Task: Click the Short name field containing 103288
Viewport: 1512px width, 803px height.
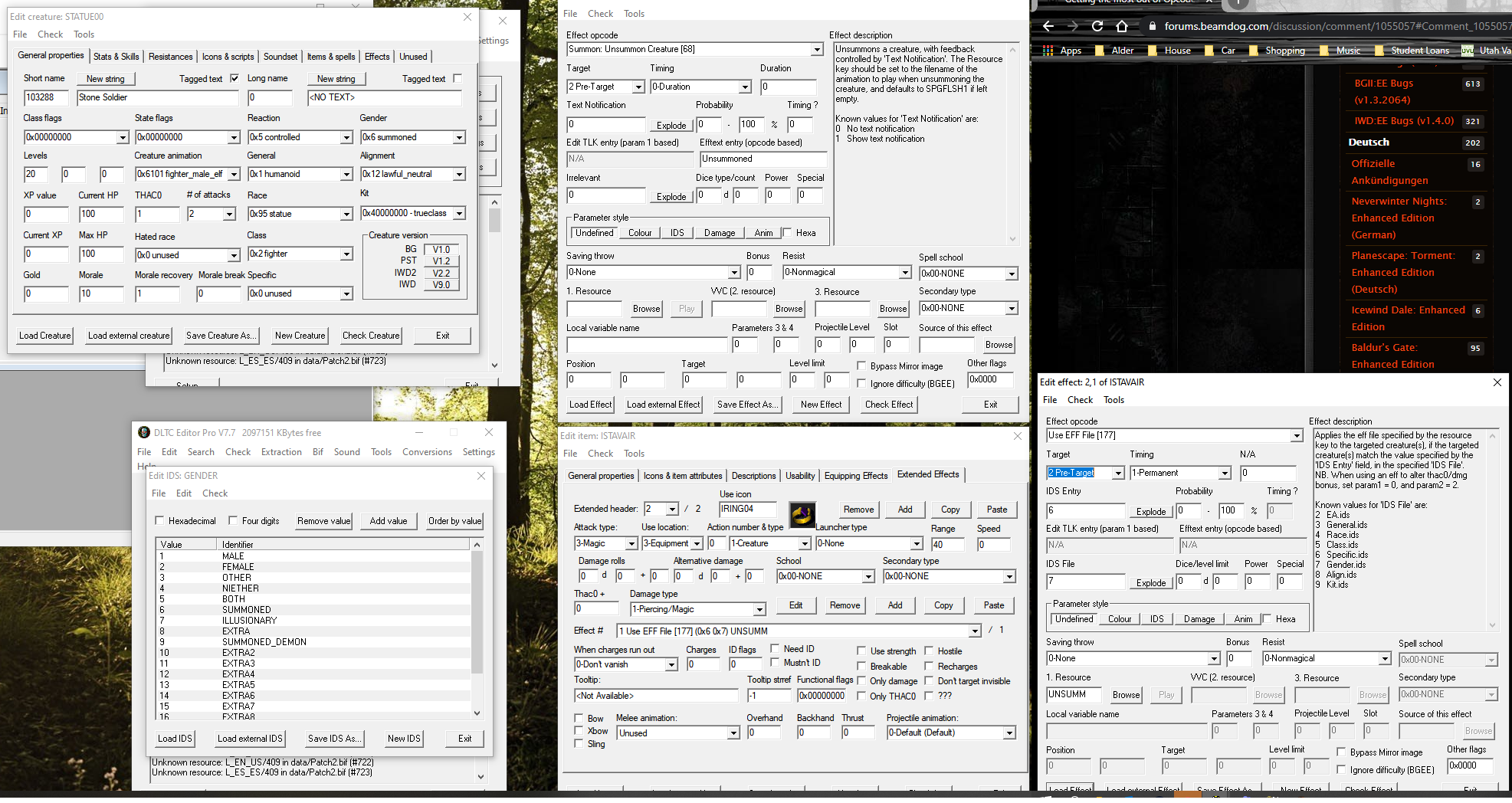Action: pyautogui.click(x=47, y=97)
